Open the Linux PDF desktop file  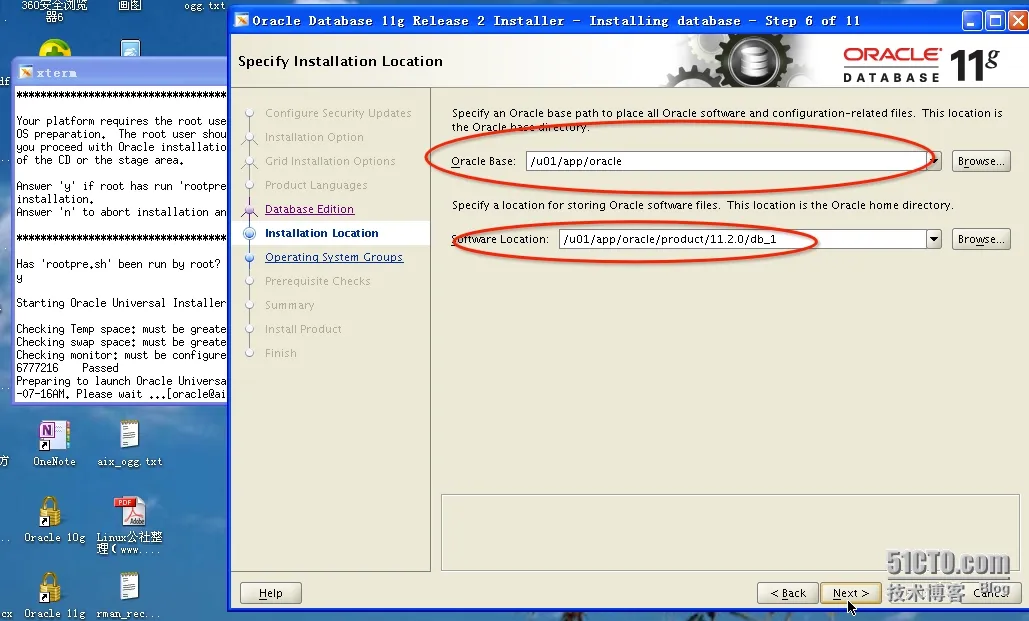(x=129, y=525)
